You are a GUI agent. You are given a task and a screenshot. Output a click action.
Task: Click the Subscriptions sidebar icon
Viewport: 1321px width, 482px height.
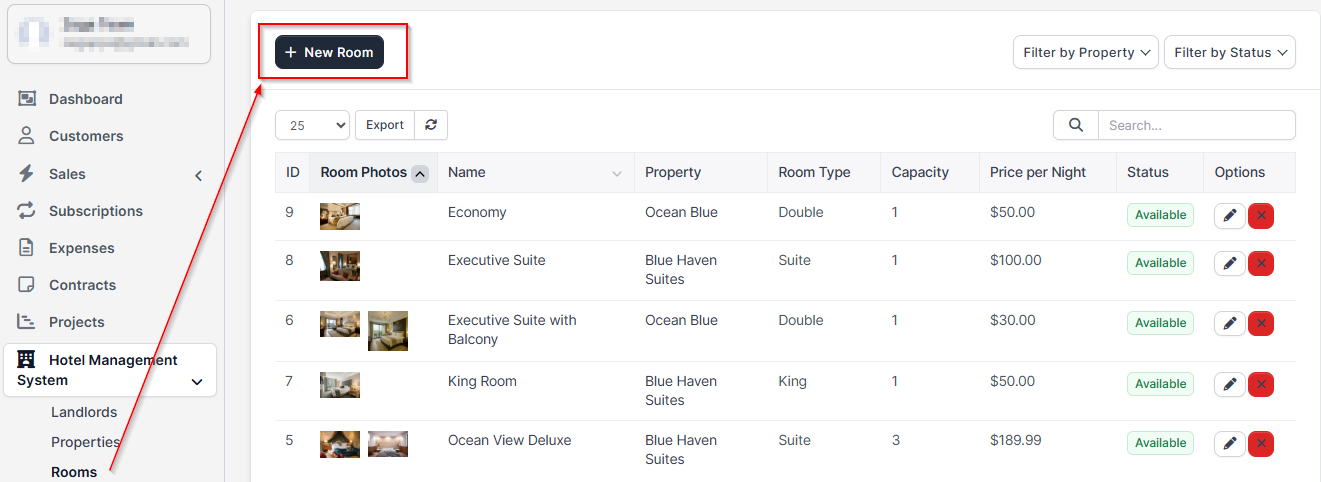(x=27, y=211)
